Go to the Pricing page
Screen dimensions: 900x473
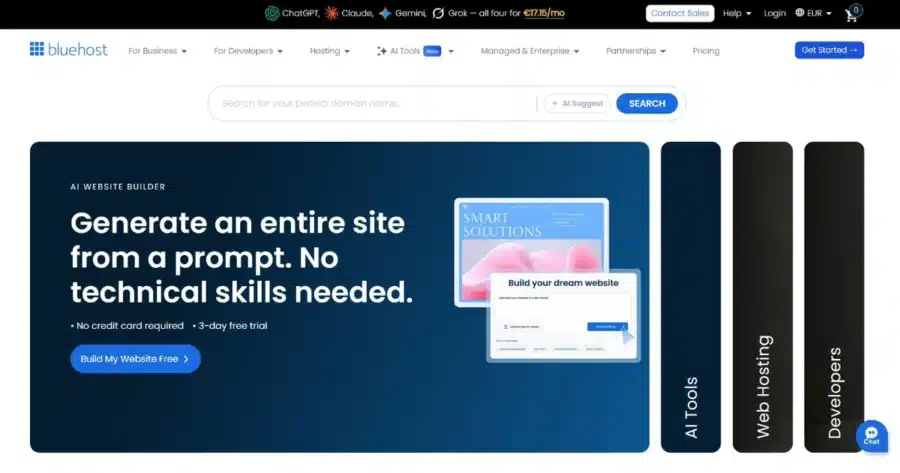[706, 51]
